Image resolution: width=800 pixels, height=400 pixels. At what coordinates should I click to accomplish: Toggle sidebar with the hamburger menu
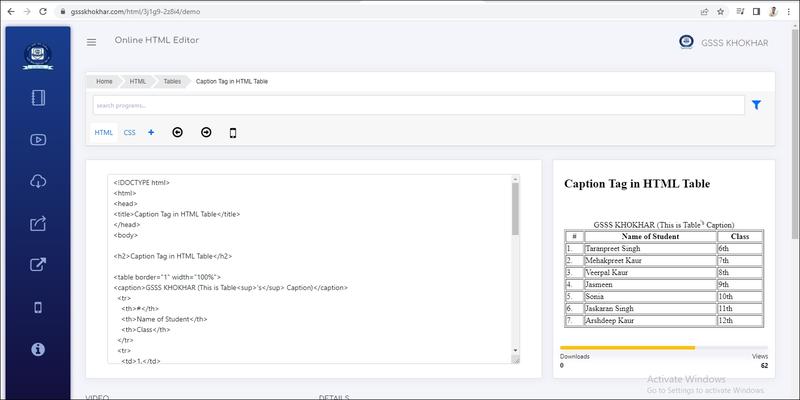tap(92, 42)
